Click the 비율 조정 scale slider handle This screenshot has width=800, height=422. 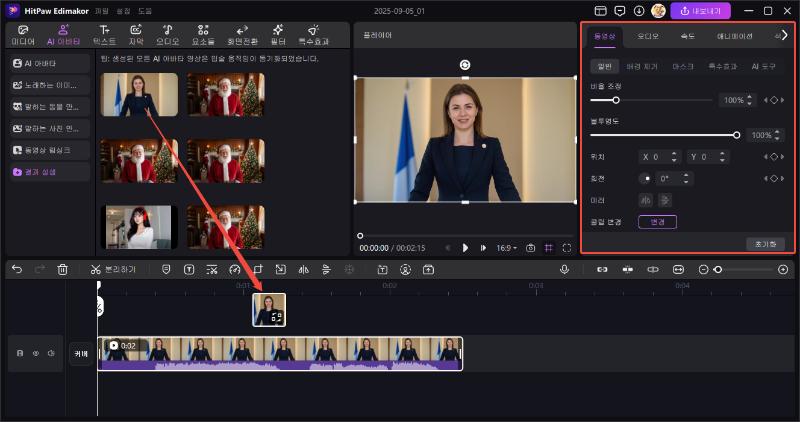tap(616, 100)
